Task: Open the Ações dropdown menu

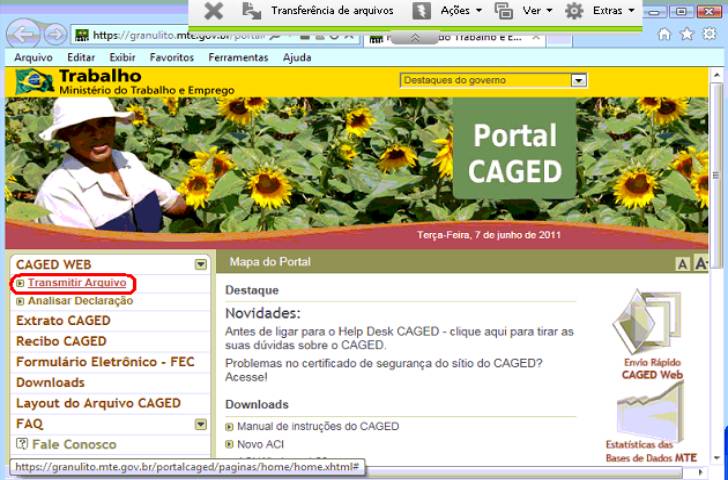Action: click(461, 11)
